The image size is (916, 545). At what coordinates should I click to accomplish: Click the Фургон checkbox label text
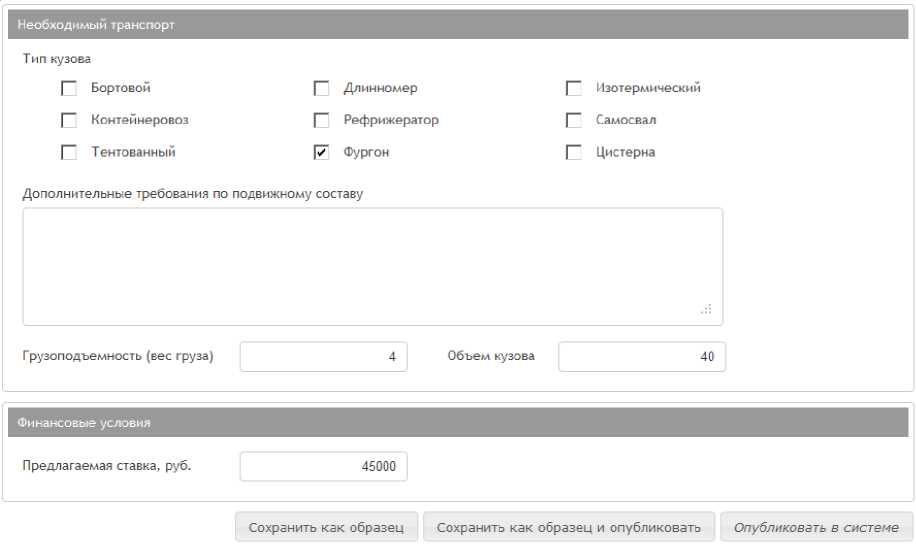pyautogui.click(x=366, y=153)
